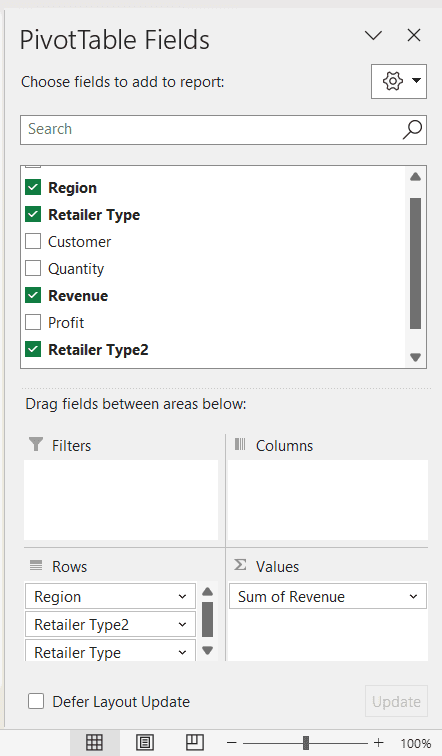Expand Region field dropdown in Rows
Viewport: 442px width, 756px height.
pos(182,596)
